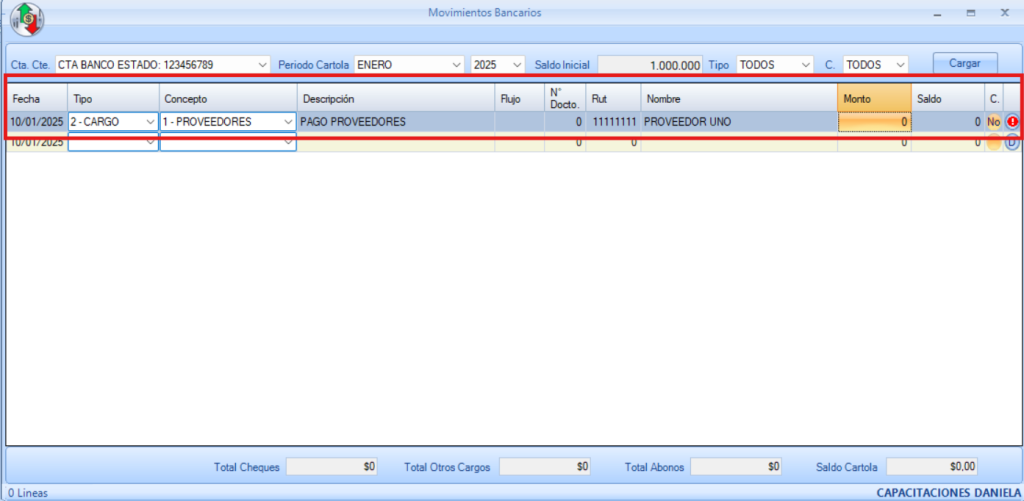Toggle the blank orange C. indicator in second row
Image resolution: width=1024 pixels, height=501 pixels.
(993, 143)
